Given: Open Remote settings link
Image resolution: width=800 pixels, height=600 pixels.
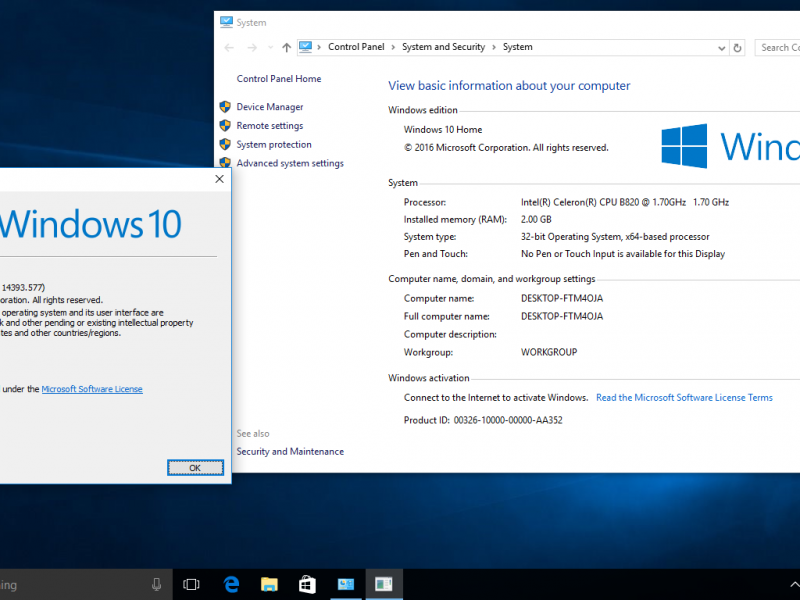Looking at the screenshot, I should tap(269, 126).
